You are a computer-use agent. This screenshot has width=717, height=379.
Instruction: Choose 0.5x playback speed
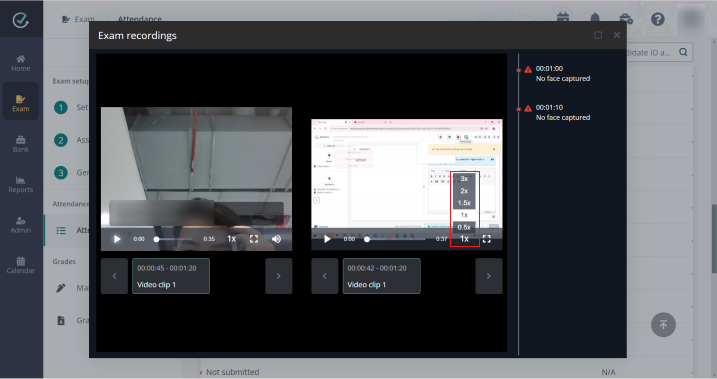pos(464,227)
